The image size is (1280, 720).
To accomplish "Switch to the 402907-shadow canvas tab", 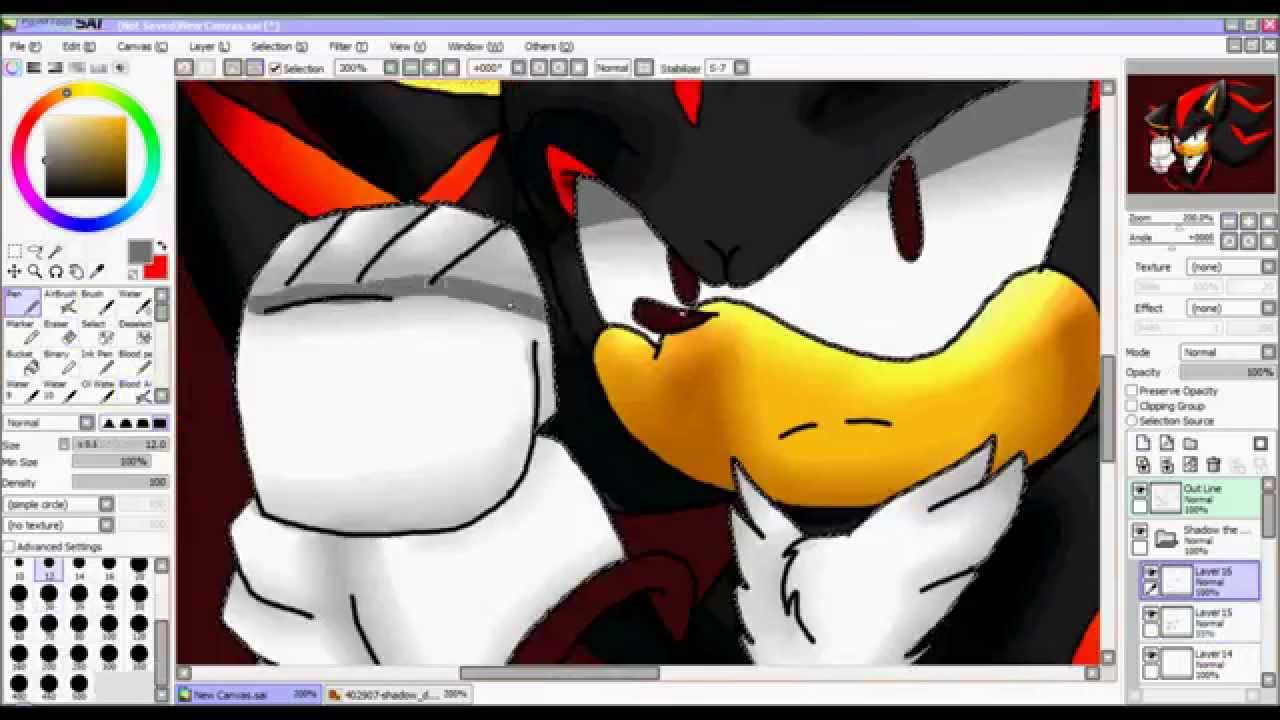I will tap(398, 694).
